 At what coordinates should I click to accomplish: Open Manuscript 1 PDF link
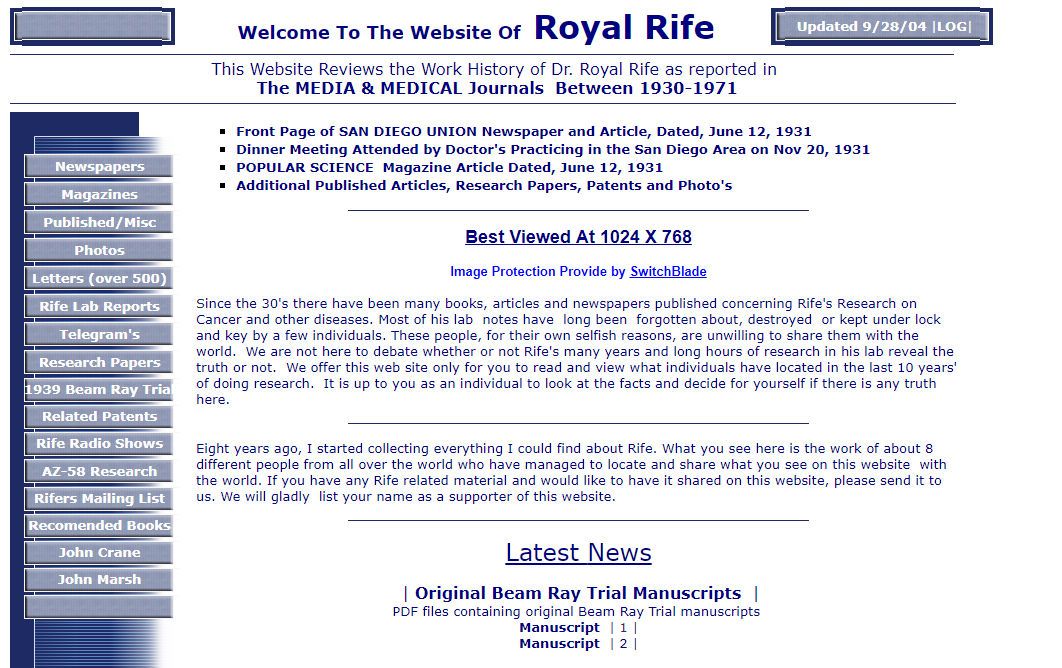click(x=623, y=628)
